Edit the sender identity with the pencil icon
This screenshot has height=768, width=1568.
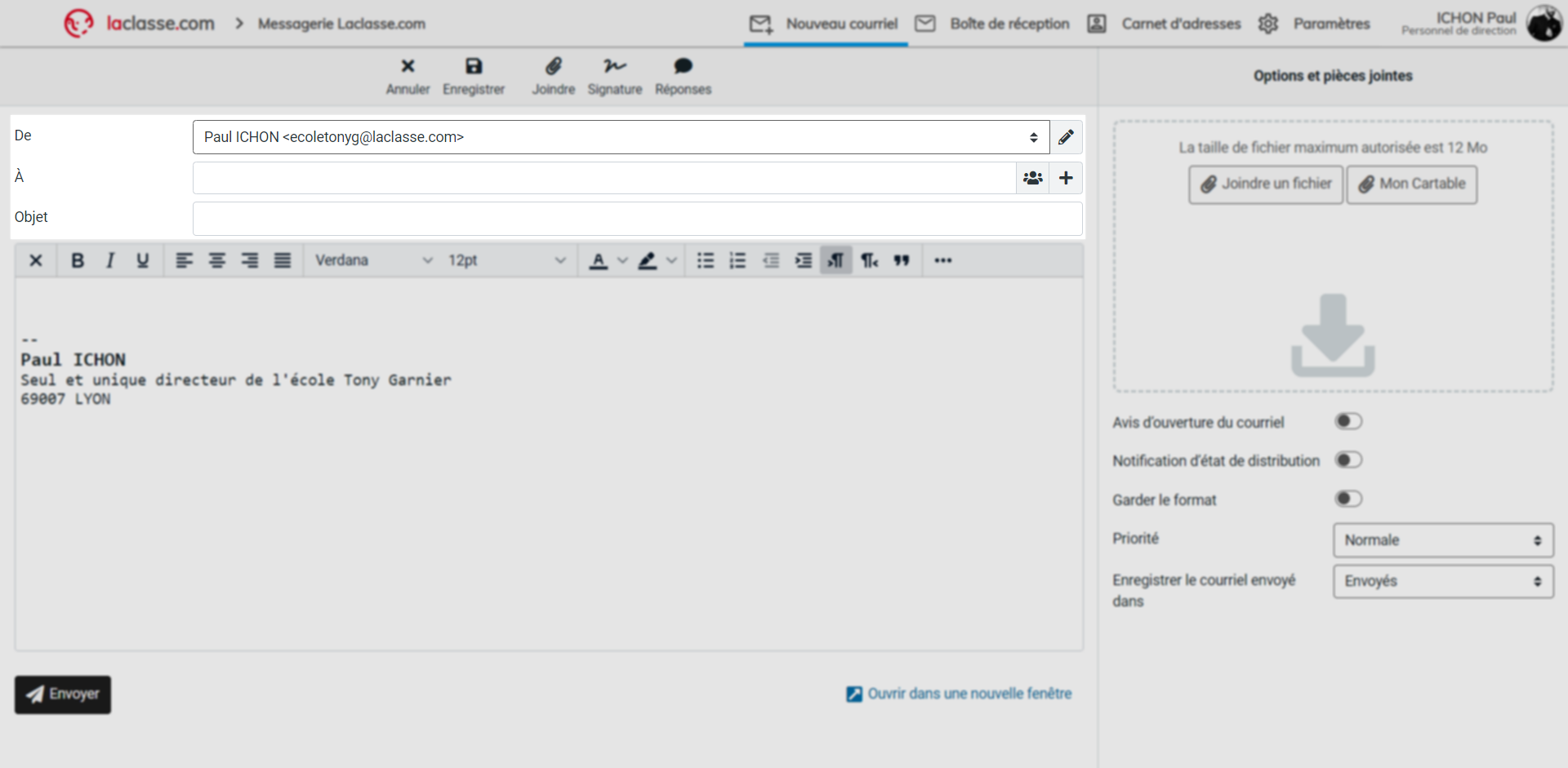[x=1066, y=136]
